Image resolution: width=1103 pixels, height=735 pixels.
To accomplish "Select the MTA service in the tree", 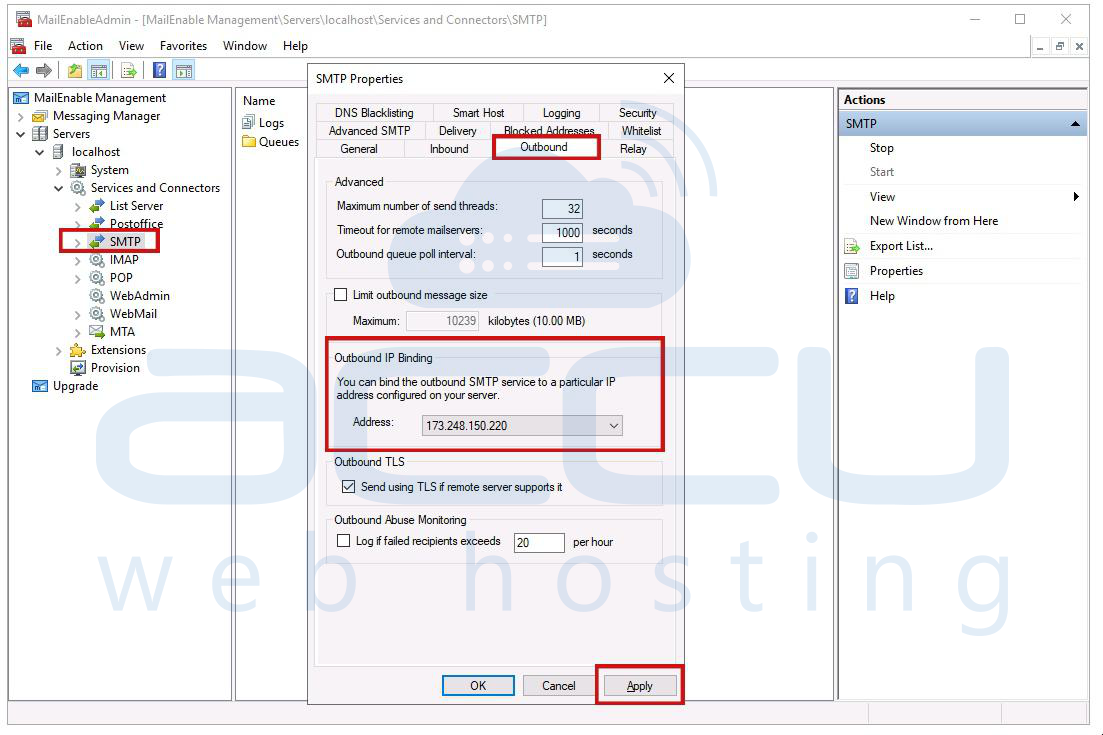I will coord(122,332).
